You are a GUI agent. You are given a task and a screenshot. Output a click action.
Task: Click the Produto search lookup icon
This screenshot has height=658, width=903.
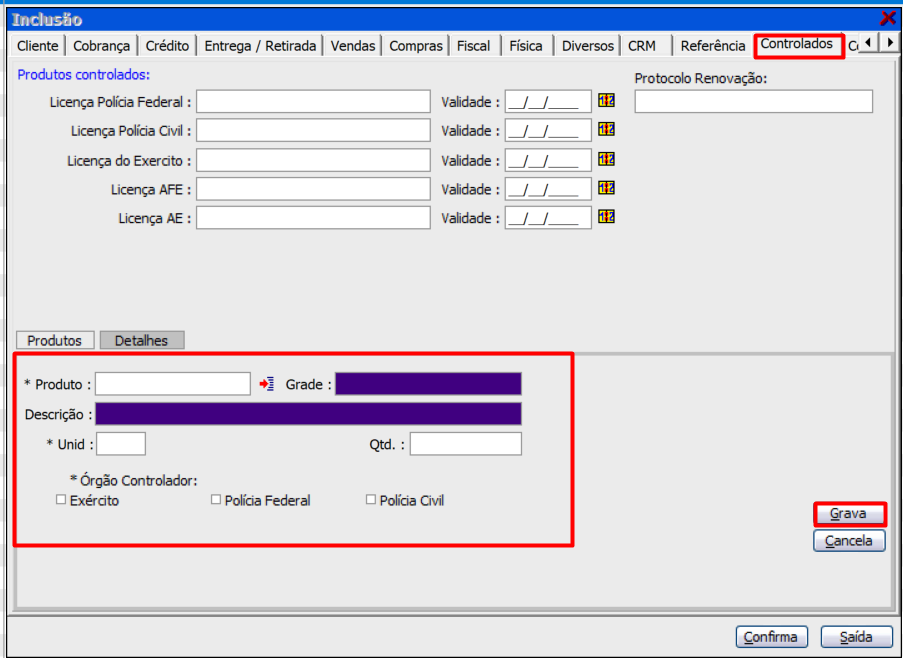[x=266, y=384]
